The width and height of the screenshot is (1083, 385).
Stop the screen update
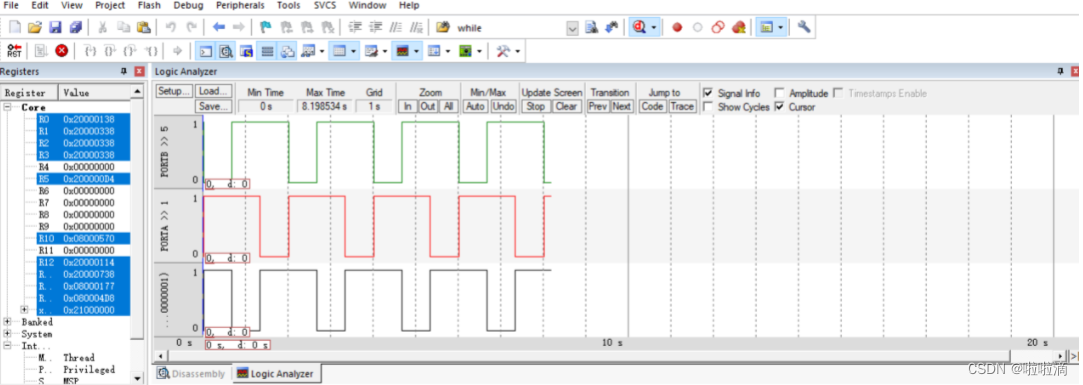coord(535,106)
